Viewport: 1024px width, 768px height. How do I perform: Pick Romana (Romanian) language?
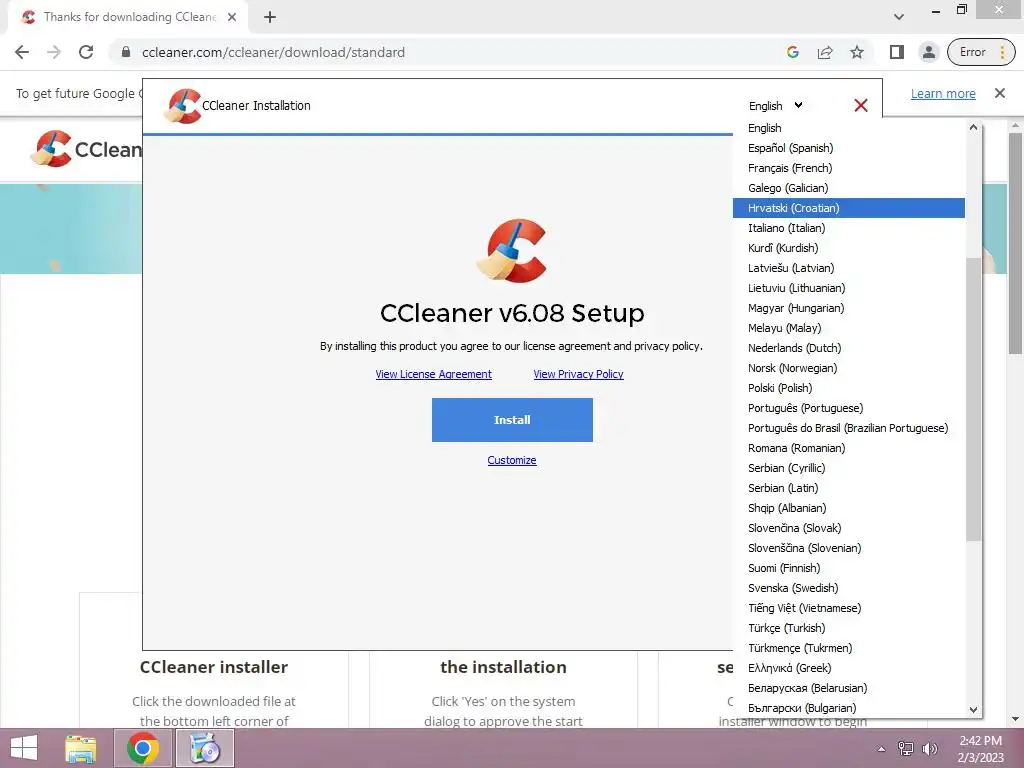click(x=848, y=448)
